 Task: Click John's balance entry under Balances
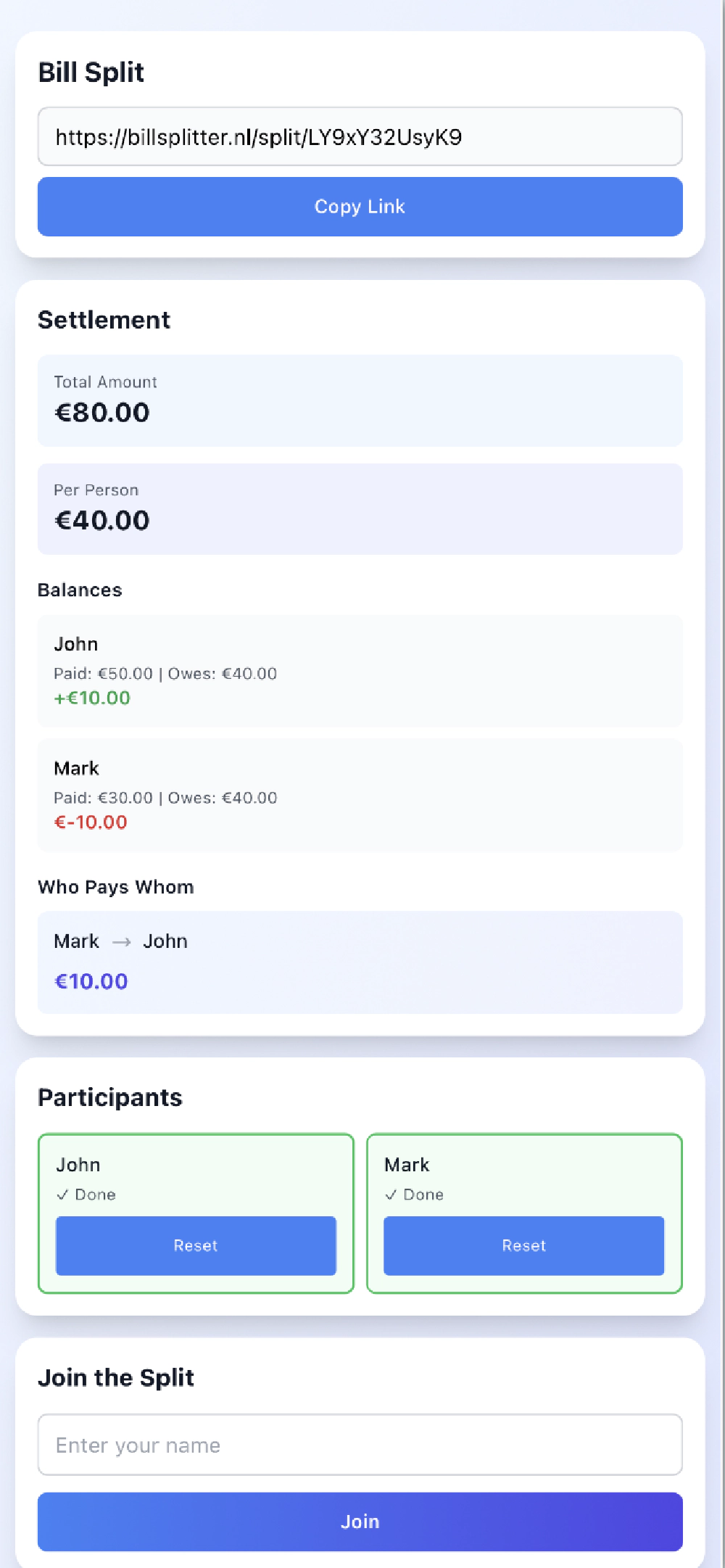(x=360, y=671)
